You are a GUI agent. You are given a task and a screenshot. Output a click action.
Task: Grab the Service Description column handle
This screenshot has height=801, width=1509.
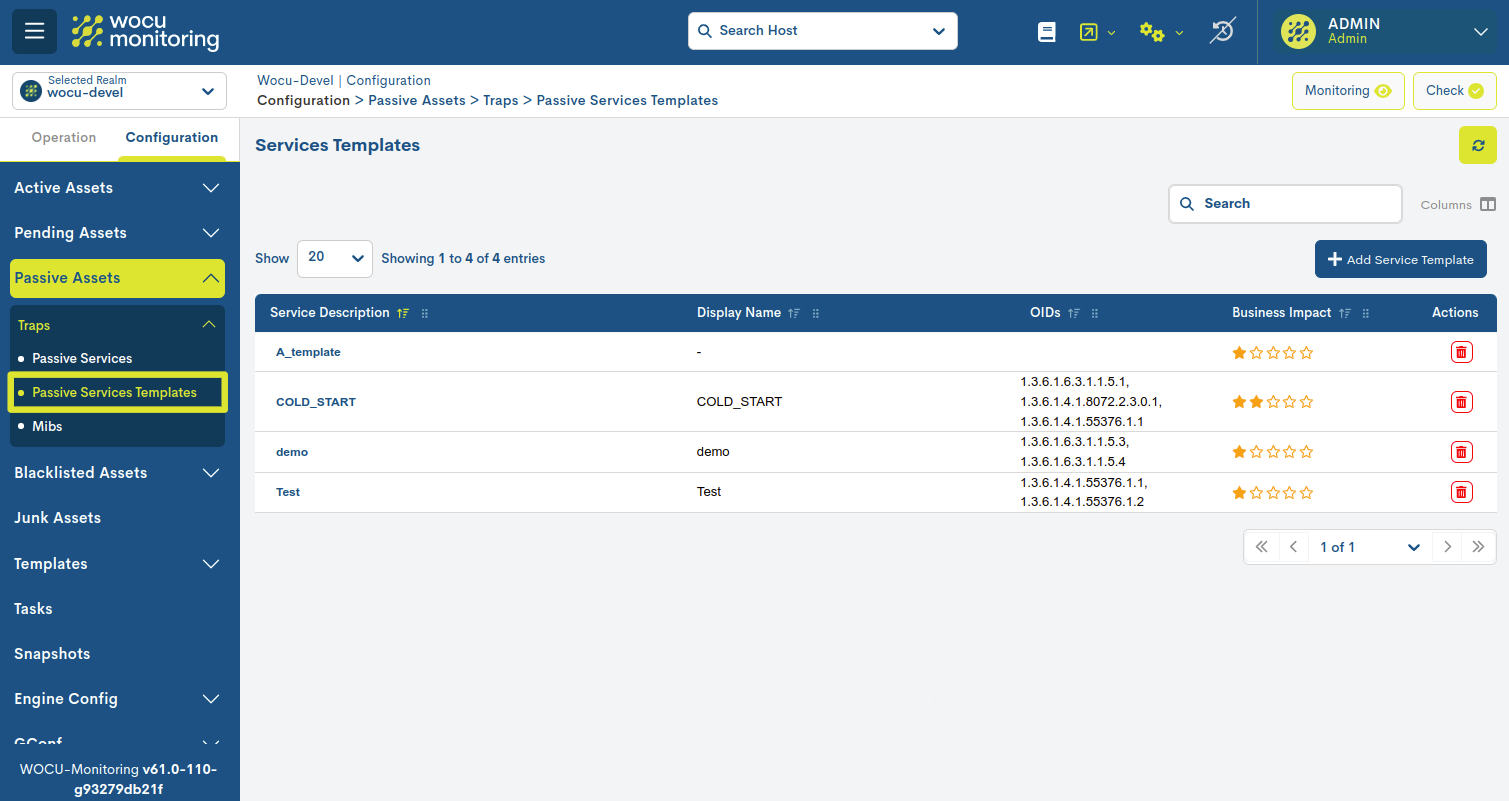coord(425,313)
